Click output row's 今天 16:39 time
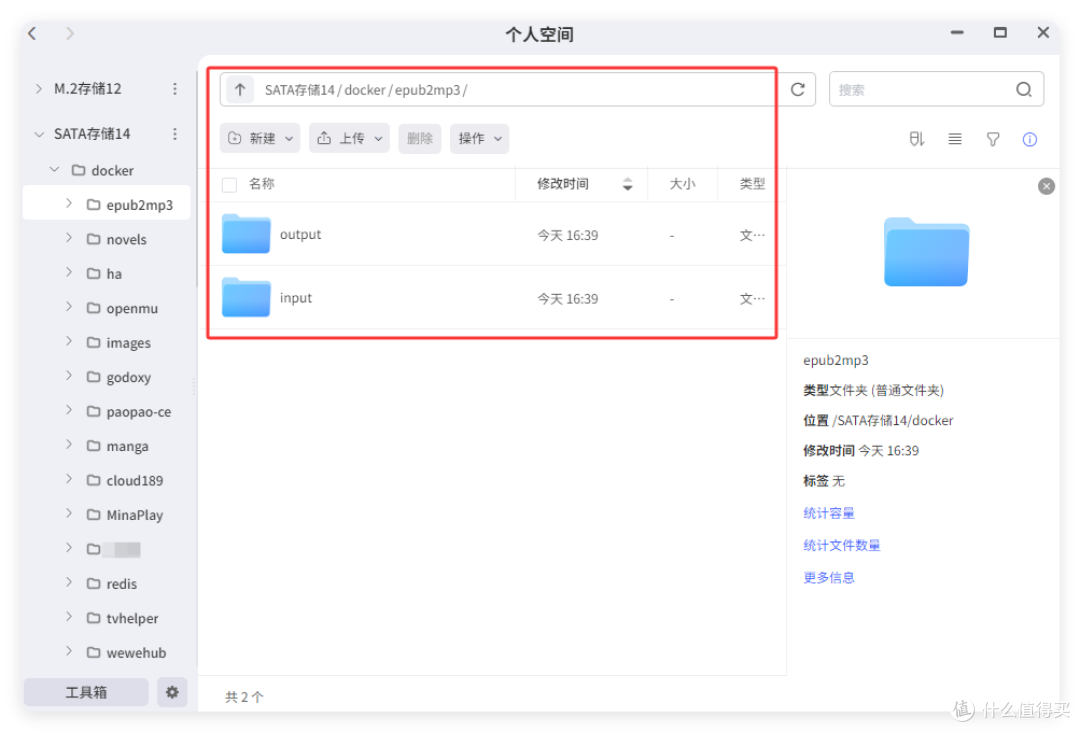1080x732 pixels. (x=568, y=236)
